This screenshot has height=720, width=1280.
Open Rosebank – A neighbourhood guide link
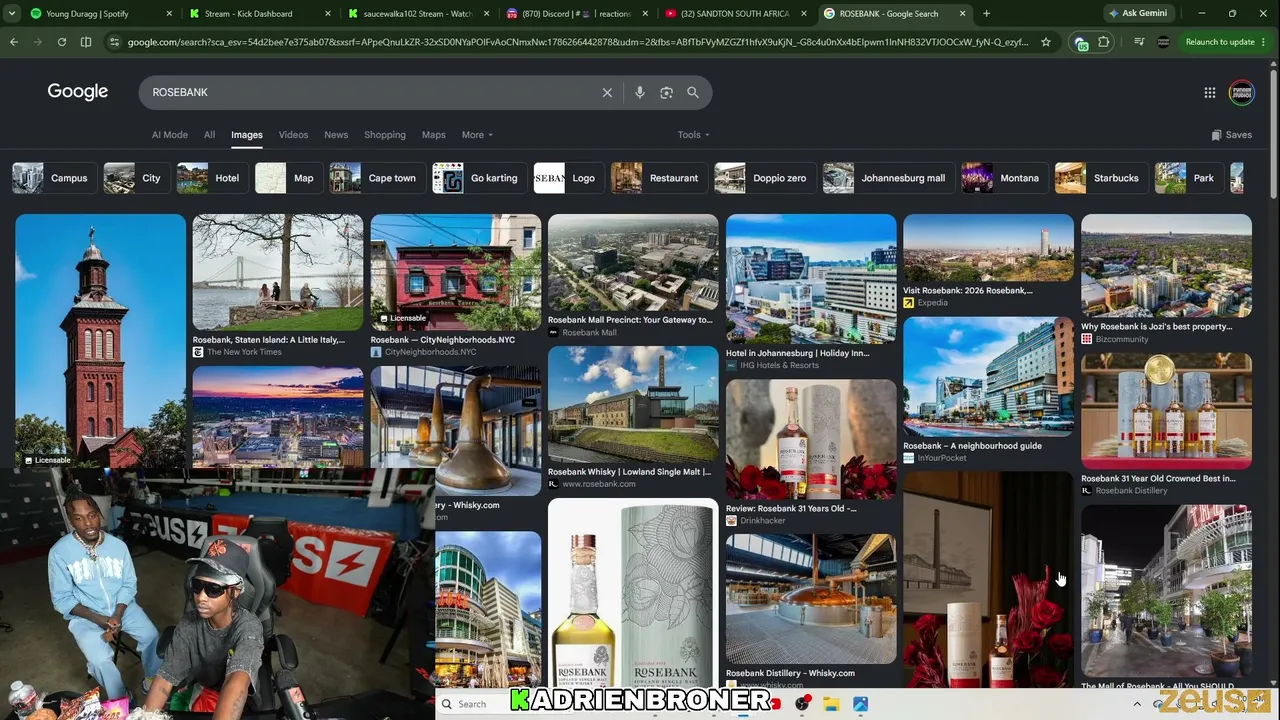tap(972, 446)
